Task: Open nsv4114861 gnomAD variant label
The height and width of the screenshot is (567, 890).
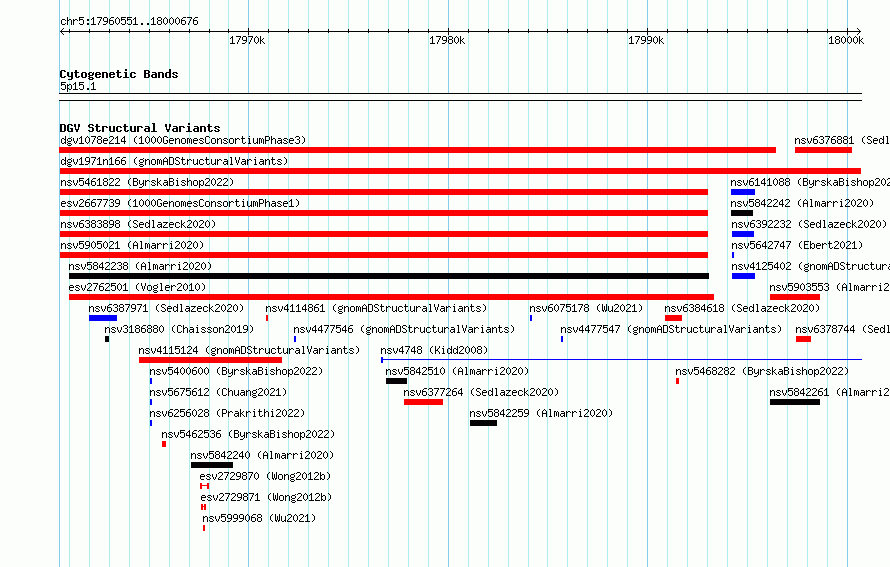Action: (376, 308)
